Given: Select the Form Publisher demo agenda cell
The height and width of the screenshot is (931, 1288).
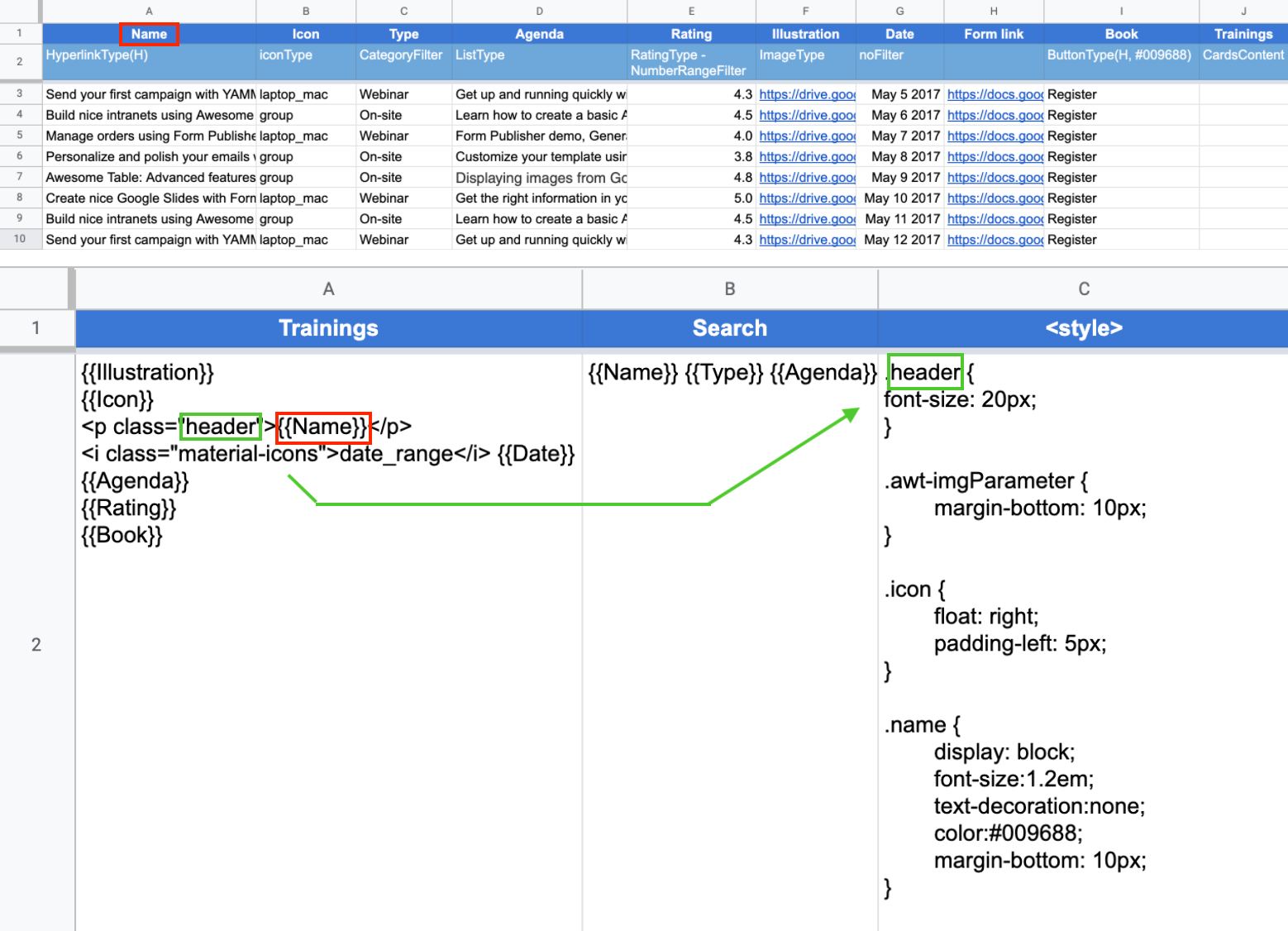Looking at the screenshot, I should (x=540, y=136).
